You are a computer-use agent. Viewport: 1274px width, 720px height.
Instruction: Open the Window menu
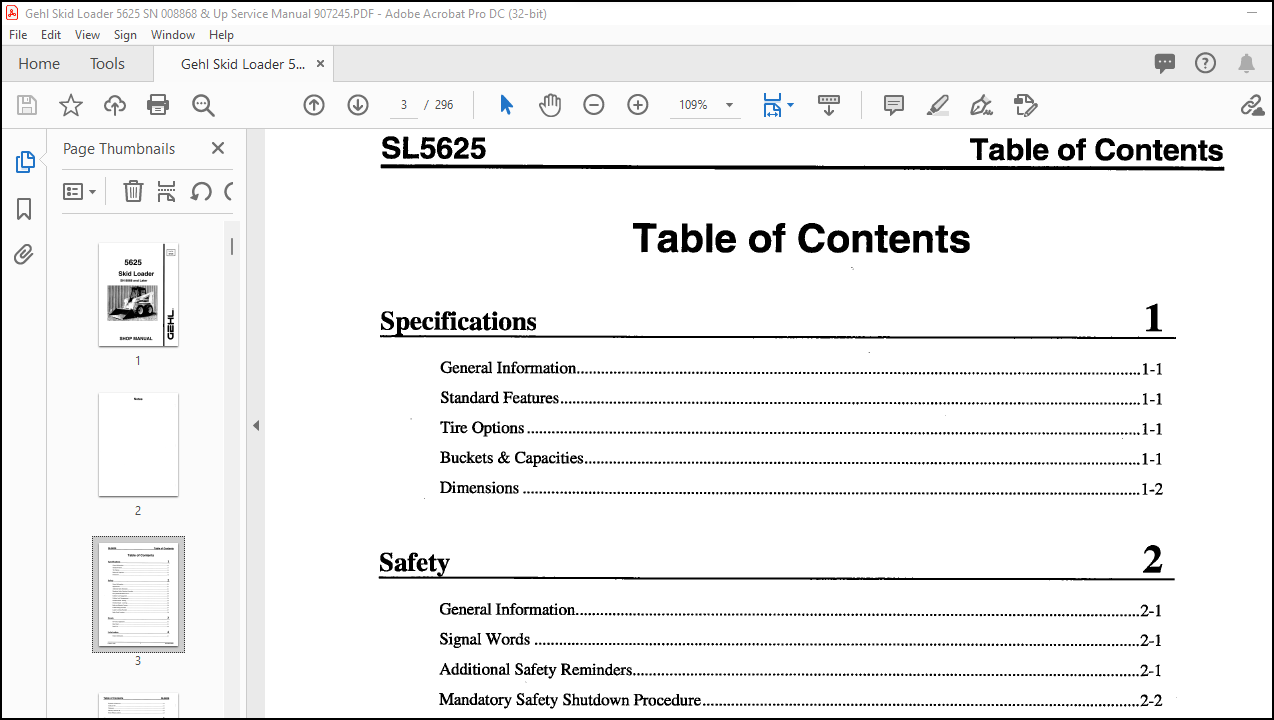click(x=173, y=34)
